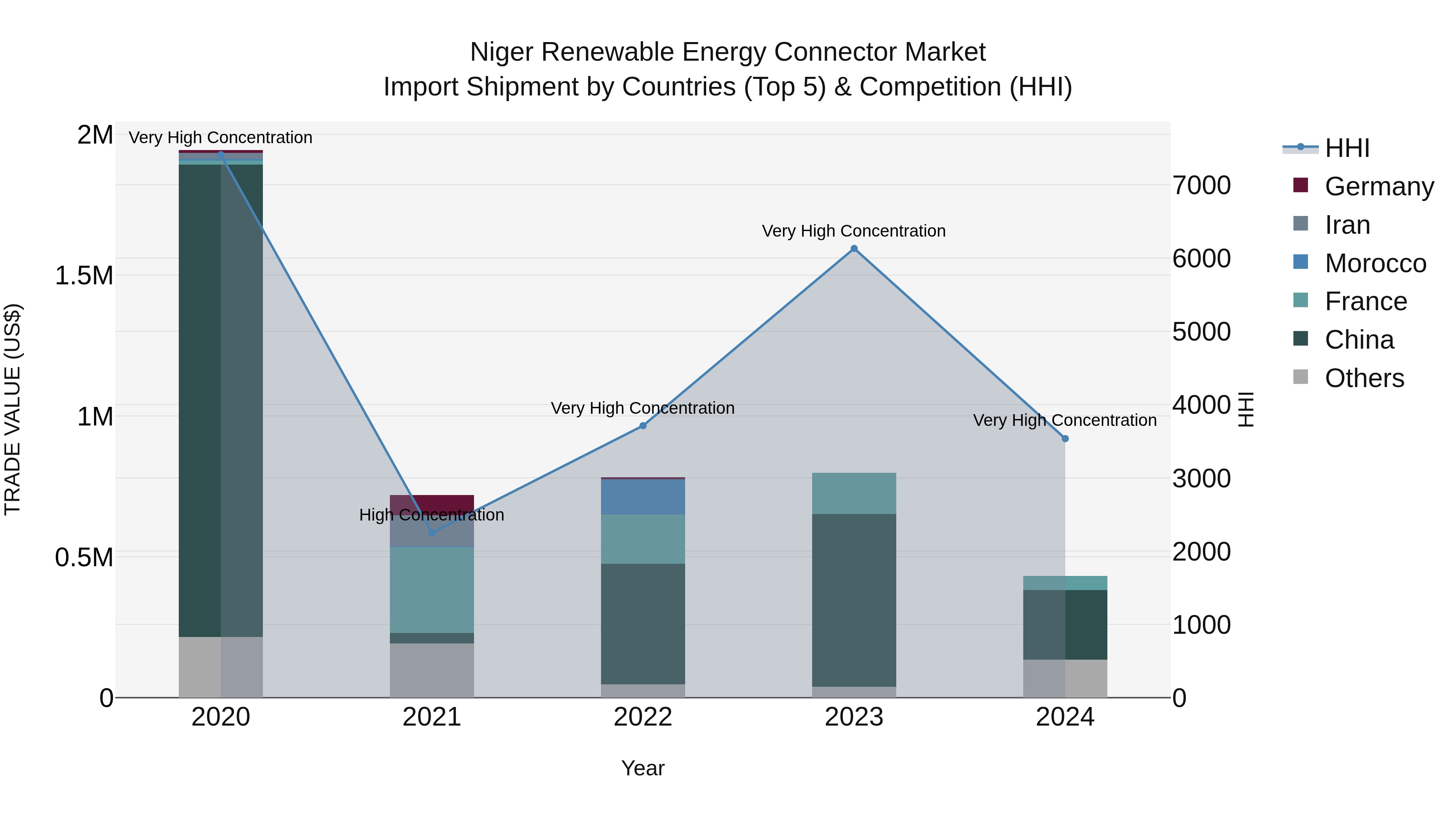Click the 2022 x-axis tick label
Image resolution: width=1456 pixels, height=819 pixels.
[643, 717]
